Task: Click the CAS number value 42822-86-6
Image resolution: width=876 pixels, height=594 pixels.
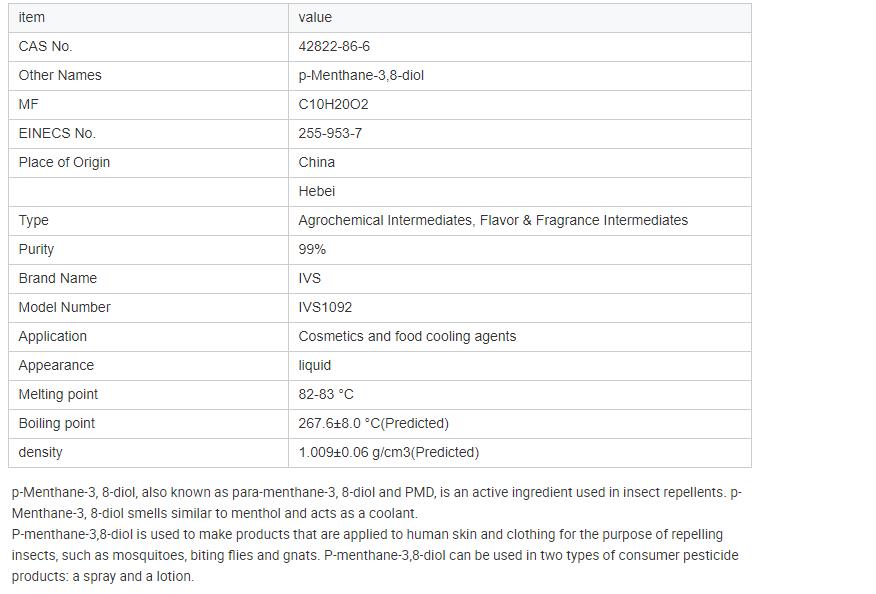Action: point(334,46)
